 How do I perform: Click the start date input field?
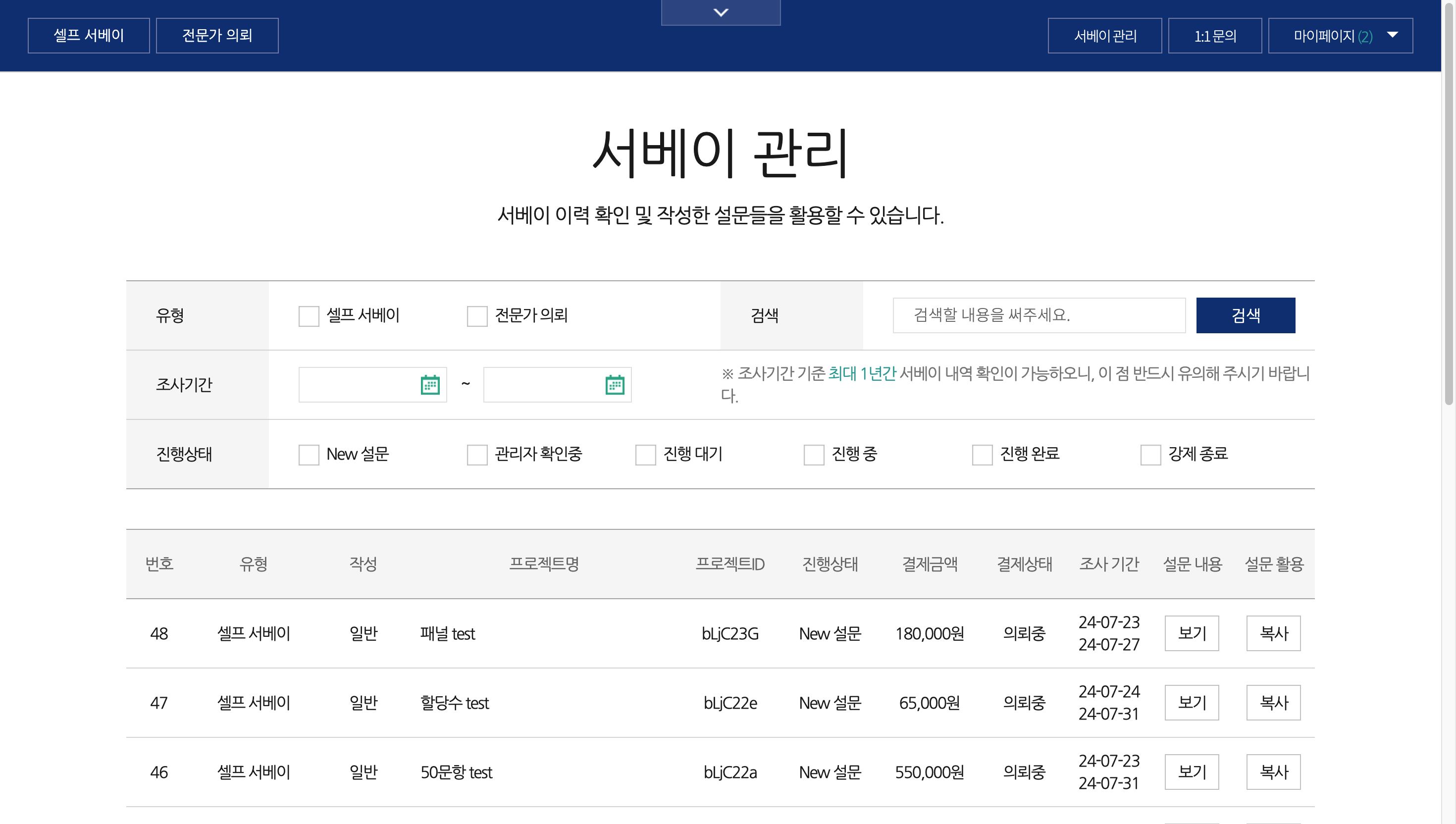(x=372, y=385)
